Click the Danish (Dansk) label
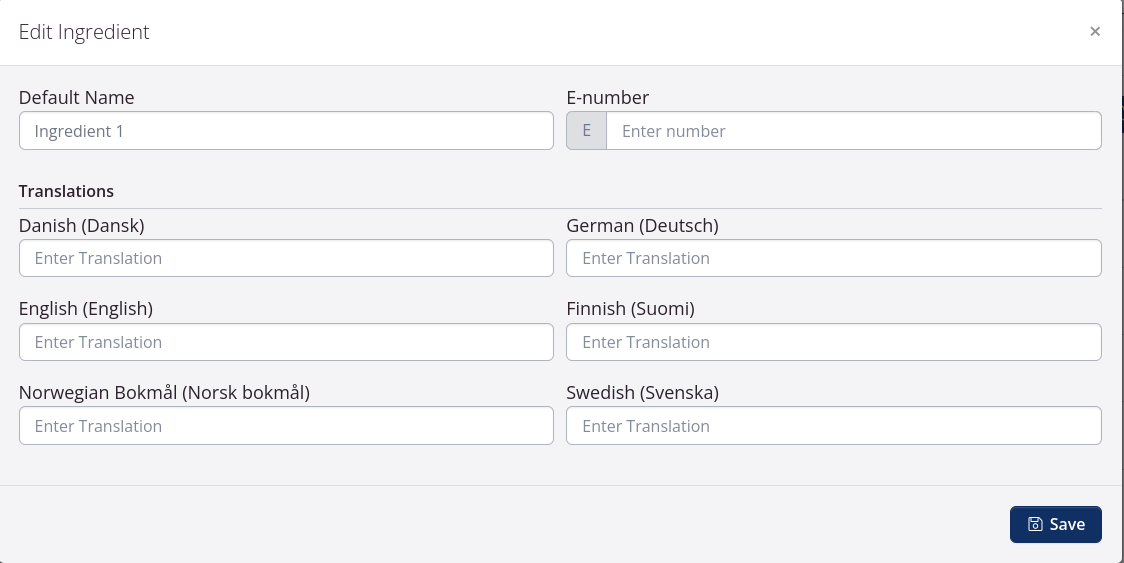The height and width of the screenshot is (563, 1124). (x=81, y=226)
